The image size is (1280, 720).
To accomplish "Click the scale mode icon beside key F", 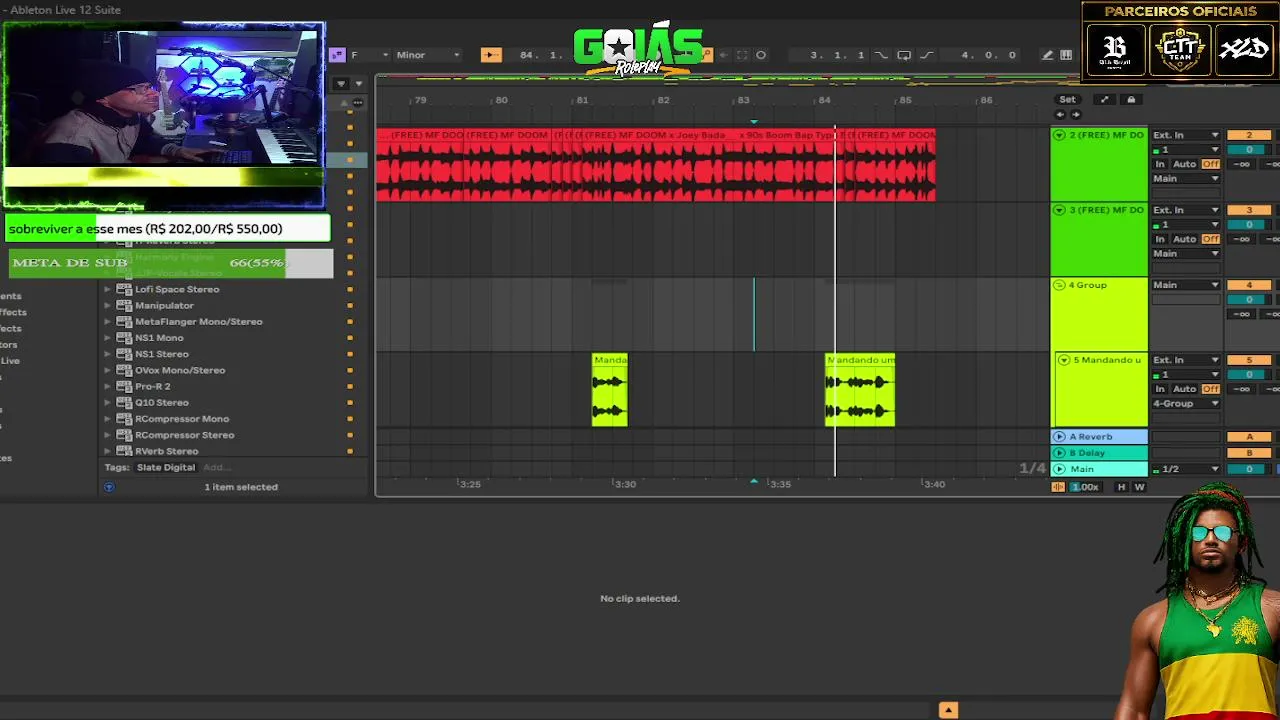I will coord(337,55).
